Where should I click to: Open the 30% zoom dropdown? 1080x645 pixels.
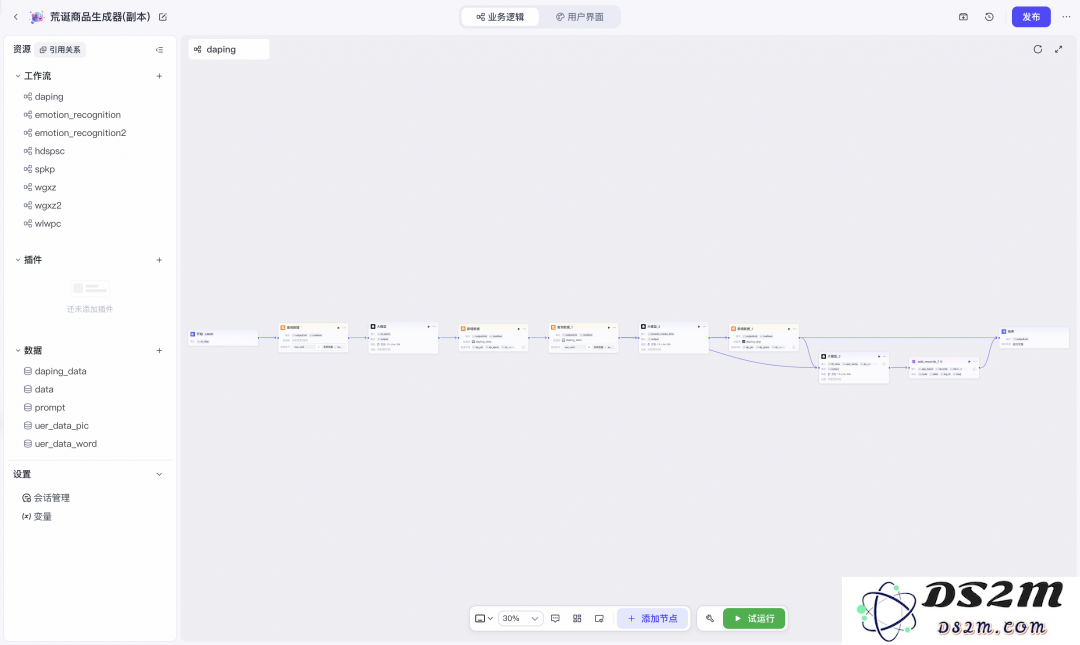click(520, 619)
